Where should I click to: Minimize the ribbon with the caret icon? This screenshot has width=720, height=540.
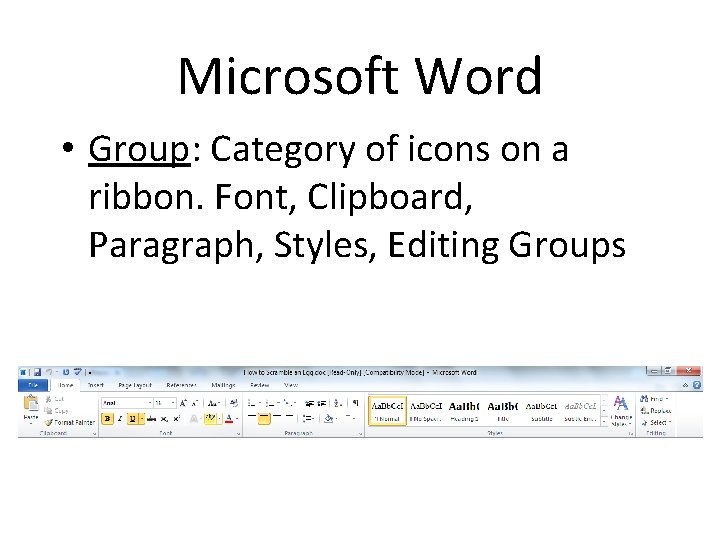[x=685, y=385]
